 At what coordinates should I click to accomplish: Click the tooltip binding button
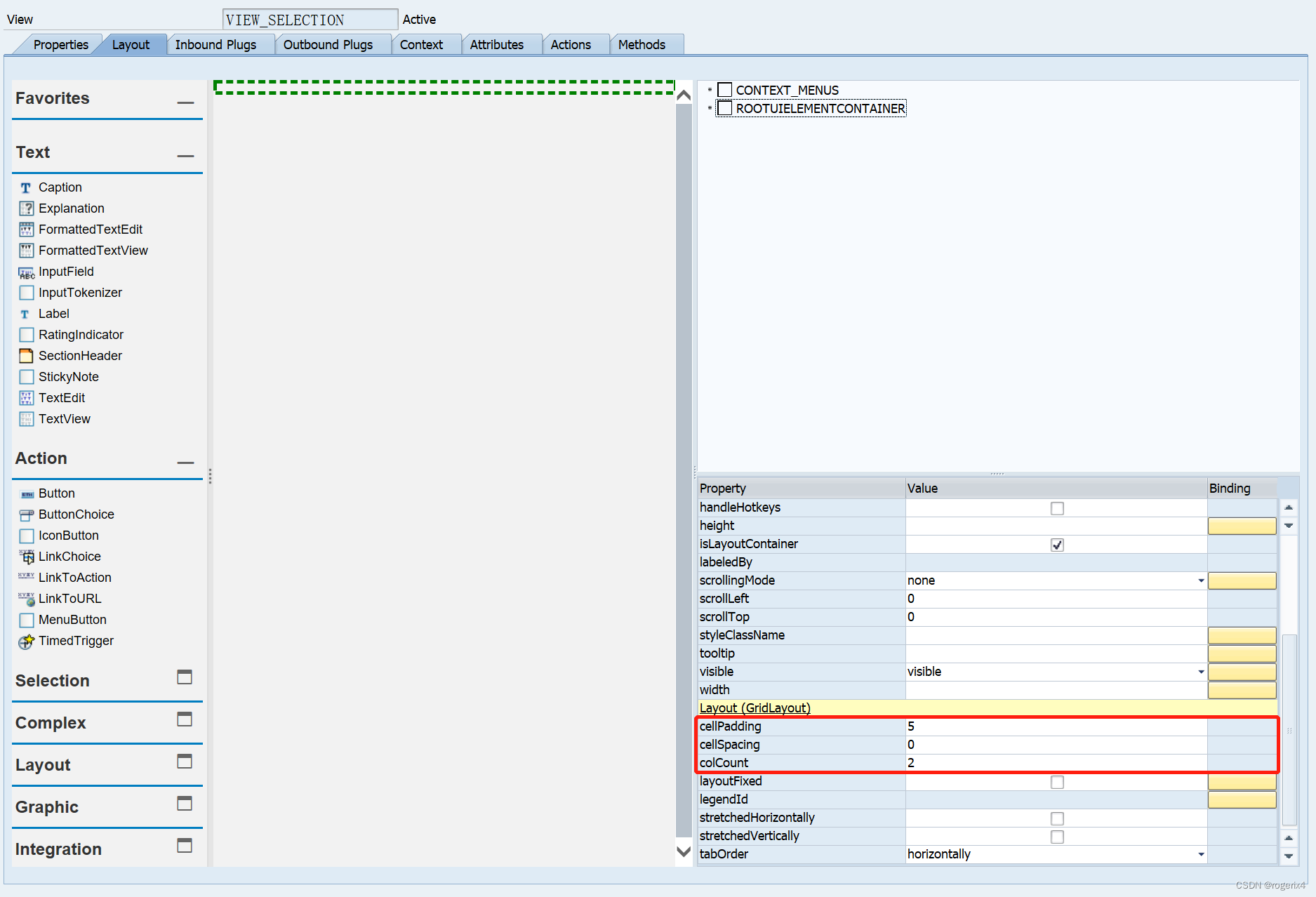(x=1242, y=653)
